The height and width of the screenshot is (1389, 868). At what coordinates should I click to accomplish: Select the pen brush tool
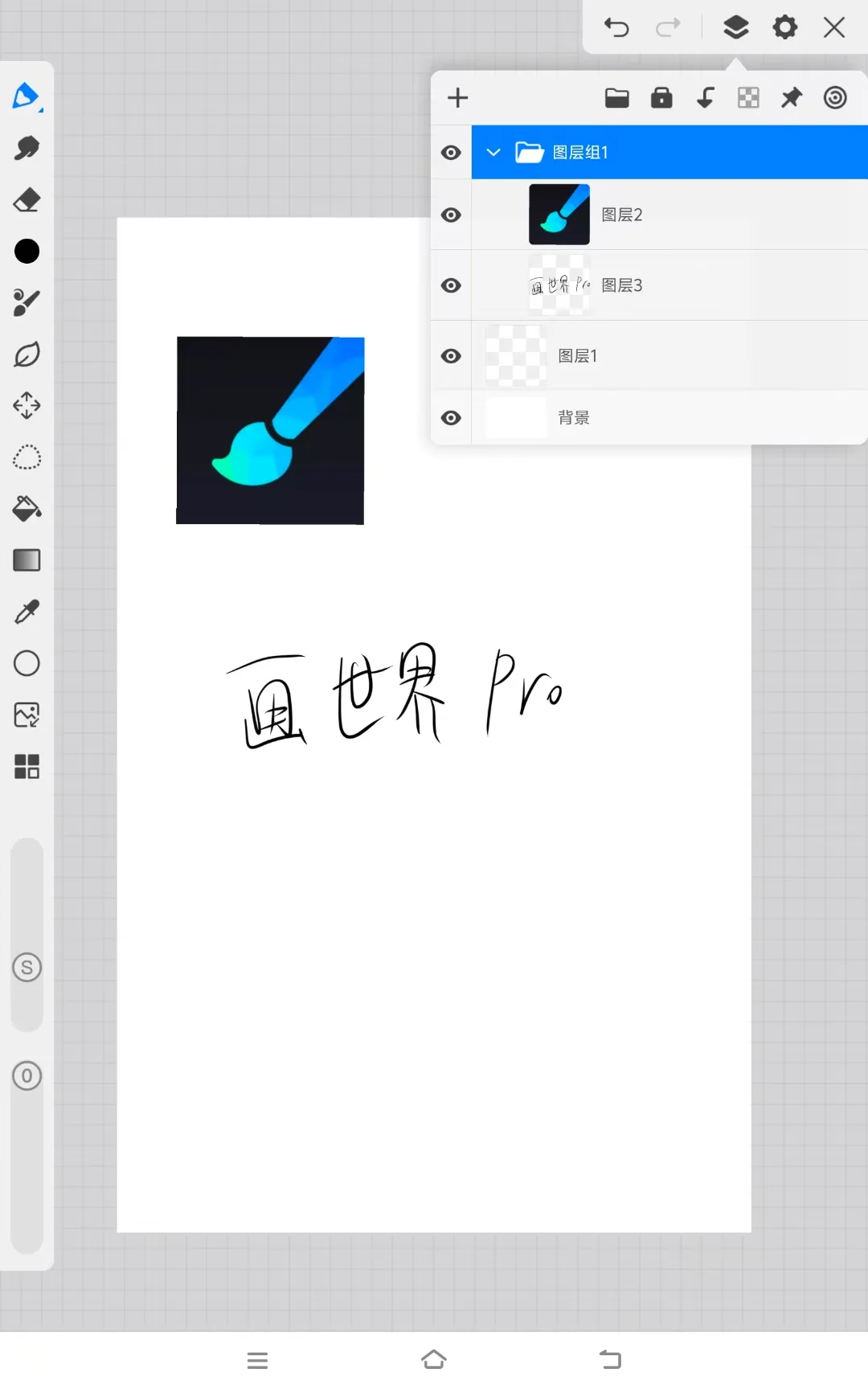click(x=27, y=96)
